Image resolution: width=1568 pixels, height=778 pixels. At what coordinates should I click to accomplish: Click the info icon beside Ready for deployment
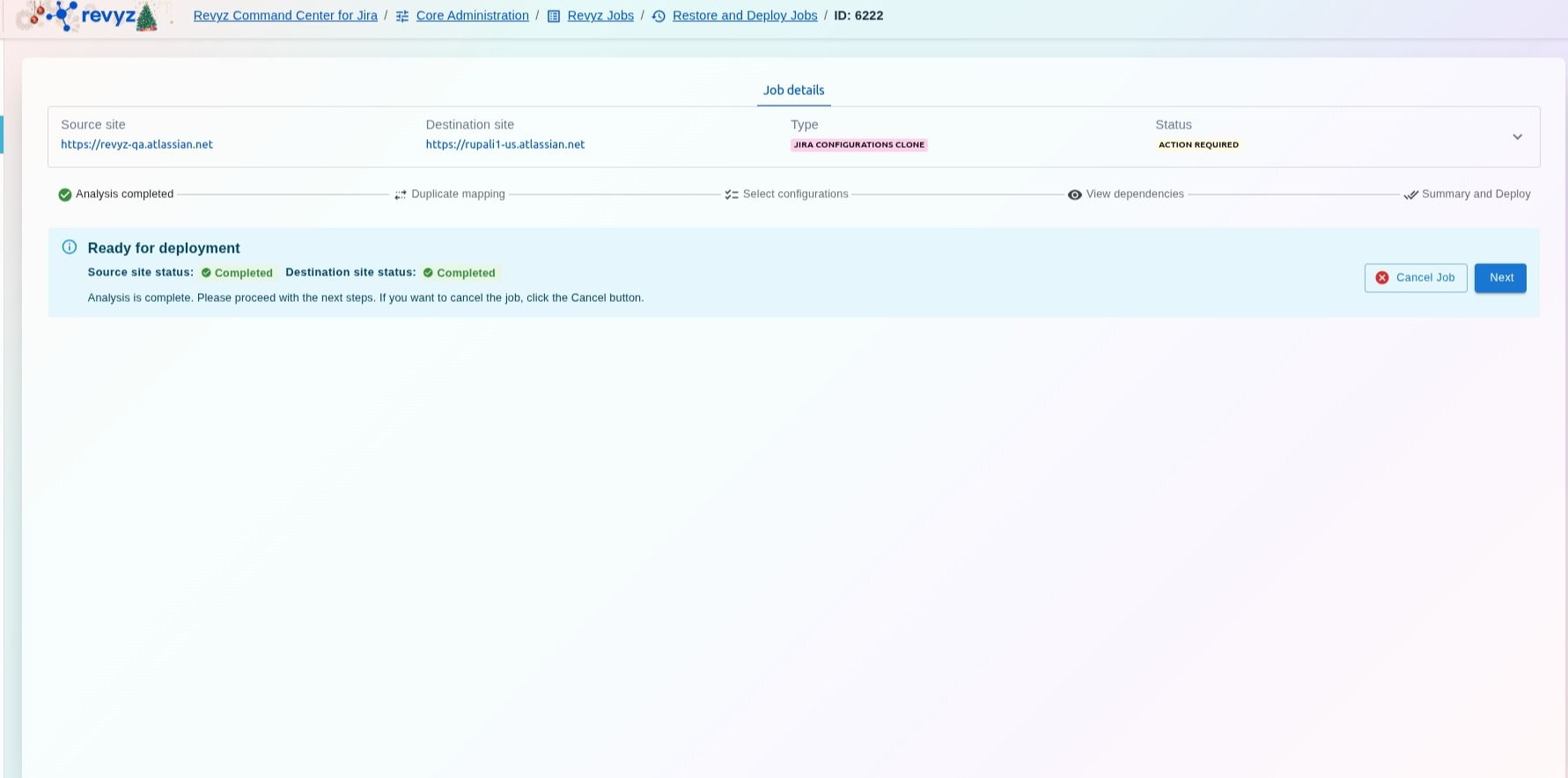(x=70, y=247)
